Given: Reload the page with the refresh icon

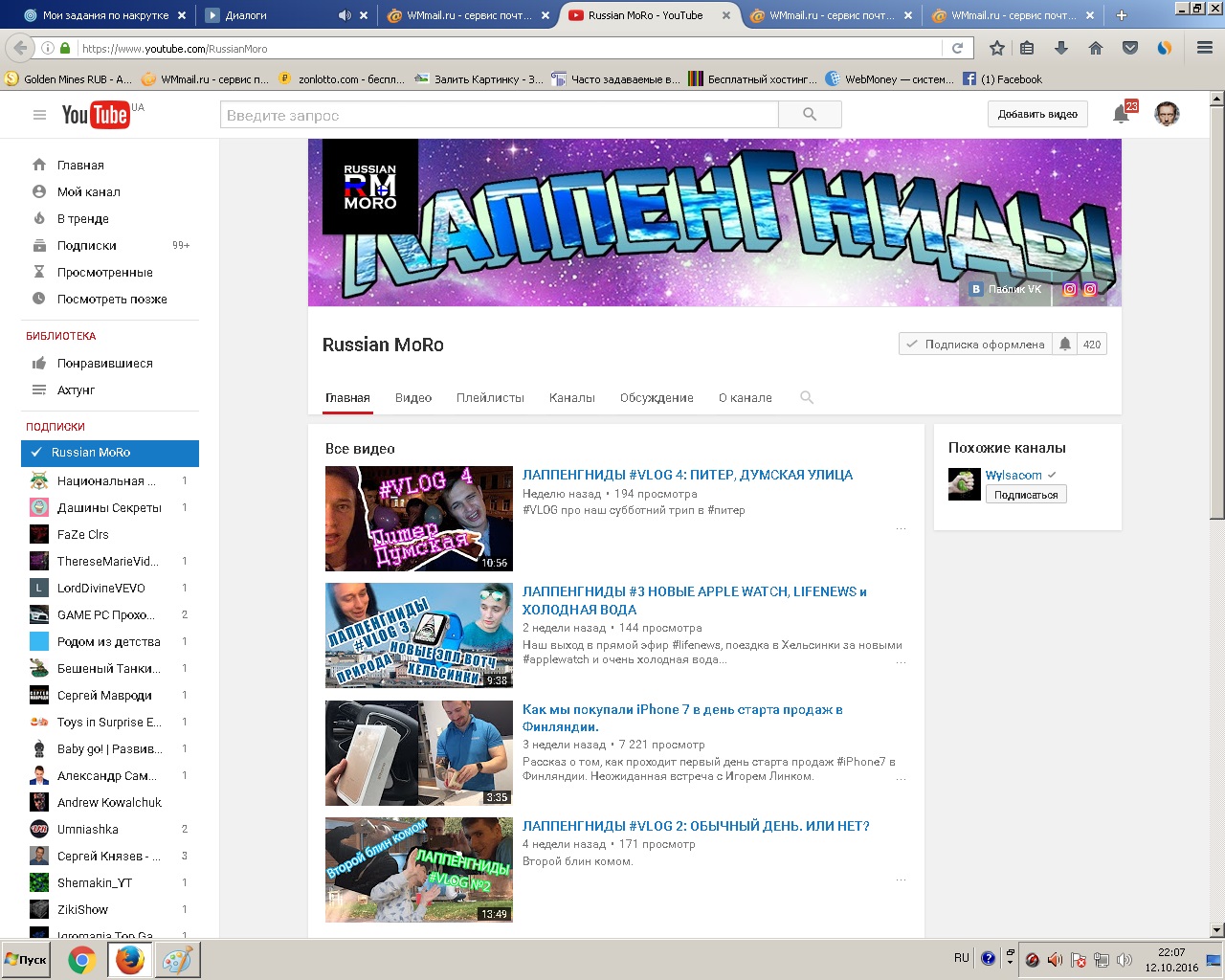Looking at the screenshot, I should coord(957,48).
